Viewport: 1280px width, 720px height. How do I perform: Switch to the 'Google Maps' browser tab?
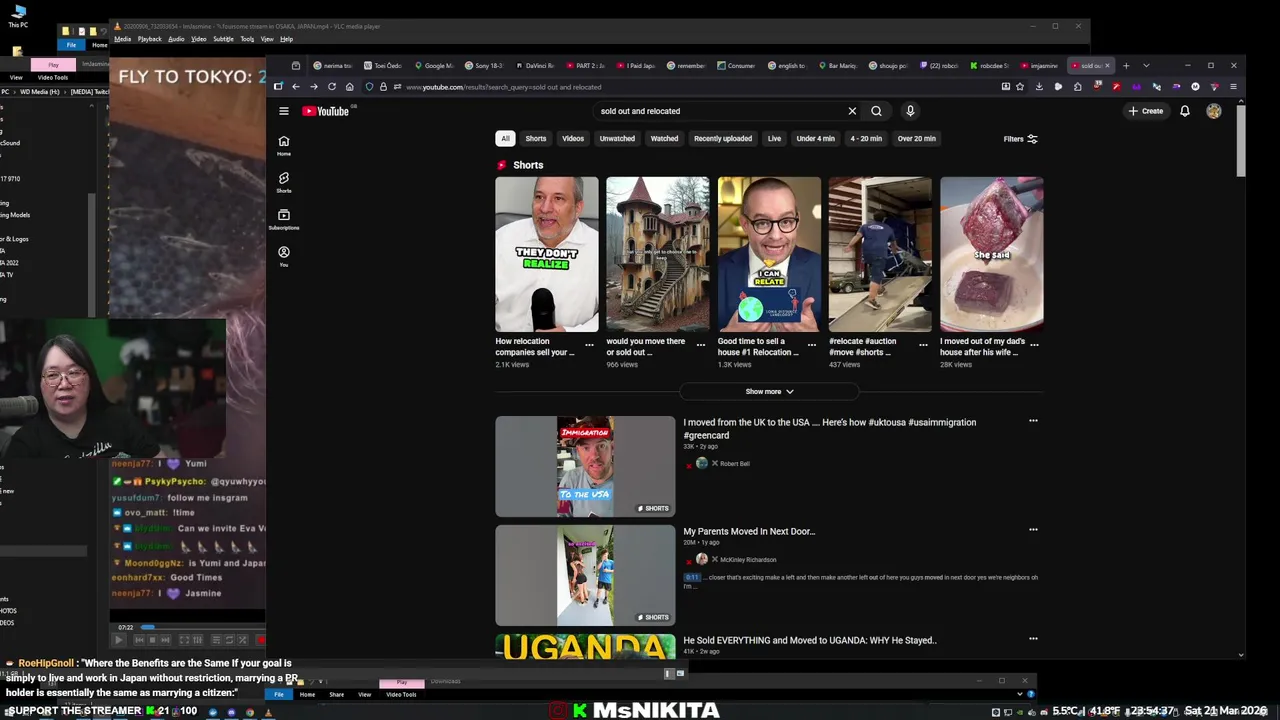pyautogui.click(x=435, y=66)
